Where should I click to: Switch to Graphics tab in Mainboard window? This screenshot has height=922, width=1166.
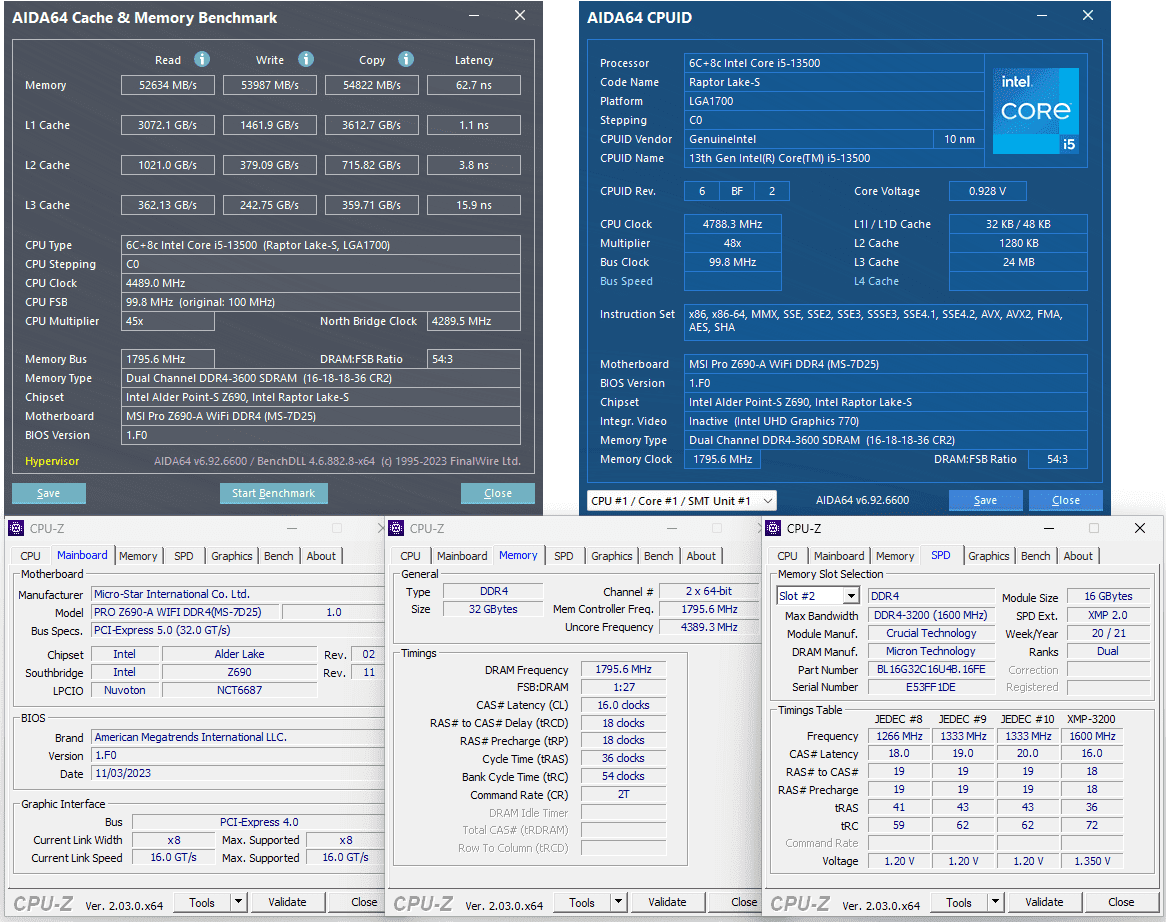point(231,556)
